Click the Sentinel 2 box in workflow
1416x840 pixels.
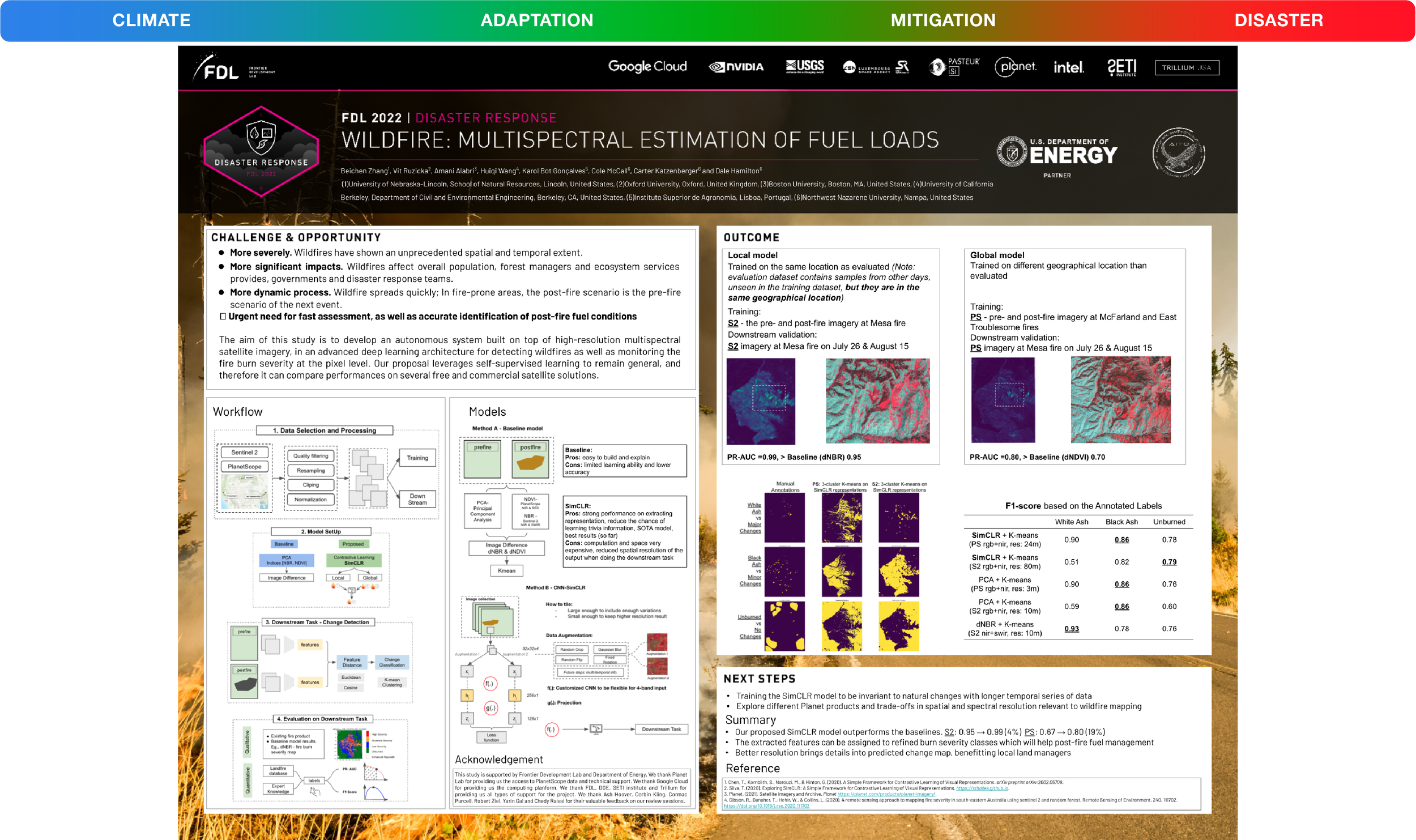click(244, 452)
